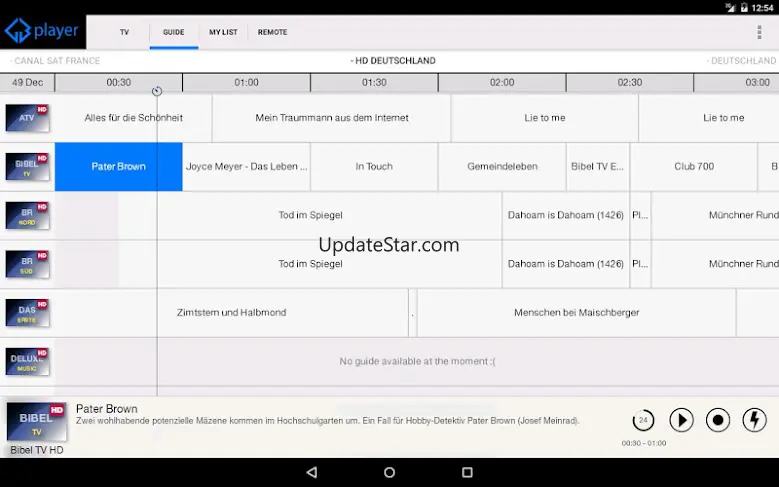Select Münchner Runde on BR Nord row
Viewport: 779px width, 487px height.
pos(715,215)
